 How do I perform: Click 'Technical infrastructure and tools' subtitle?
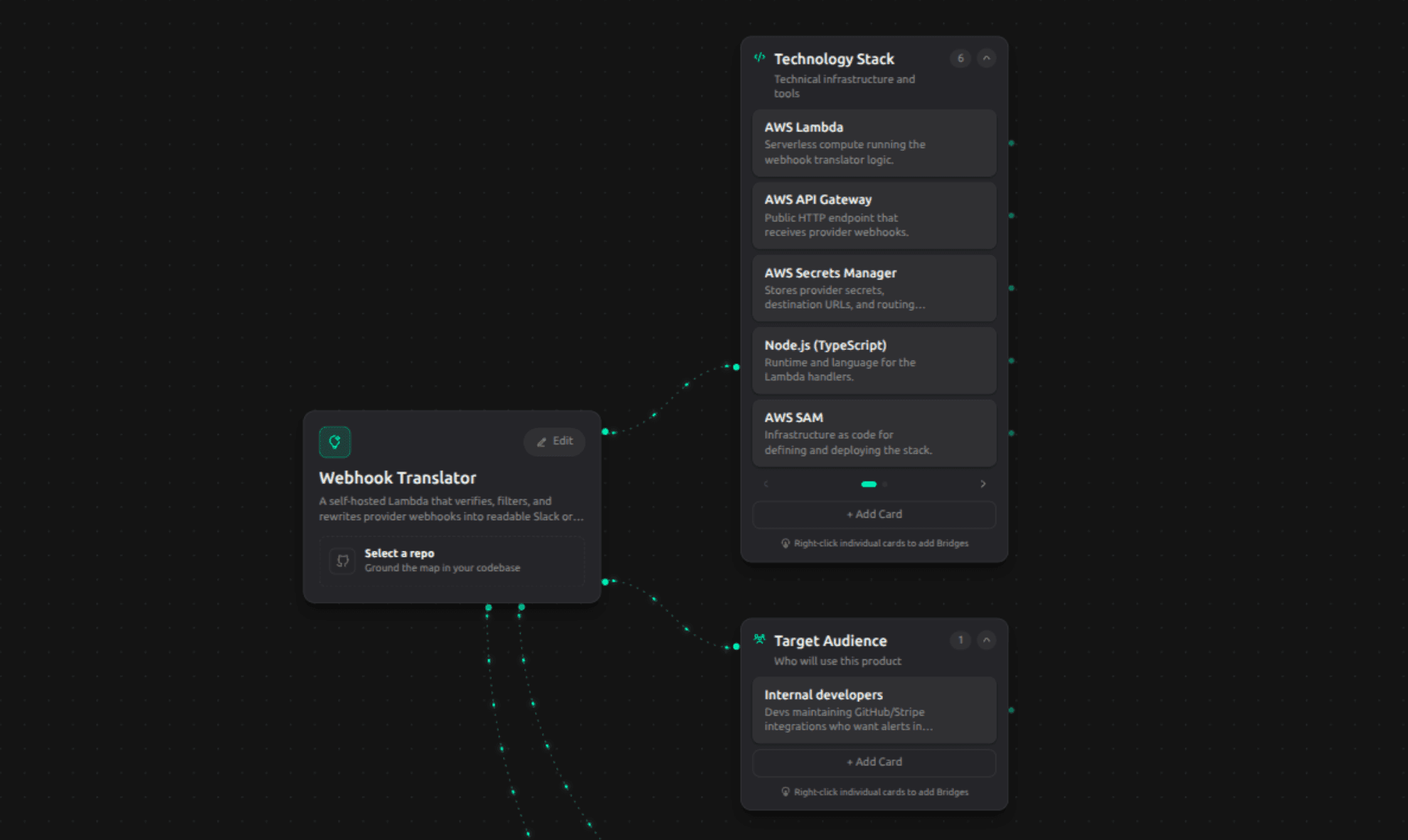[x=845, y=86]
